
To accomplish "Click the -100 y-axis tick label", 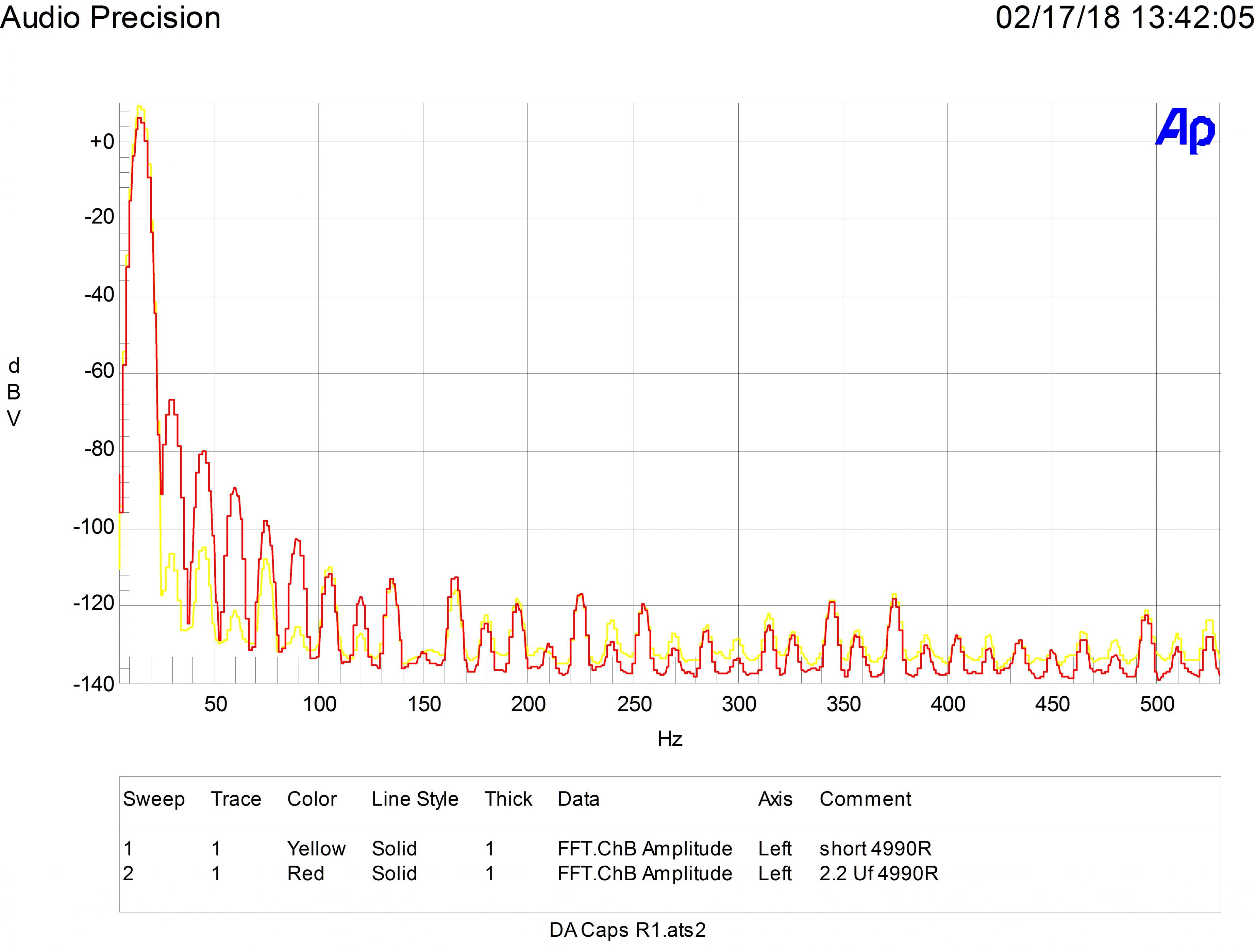I will [x=94, y=527].
